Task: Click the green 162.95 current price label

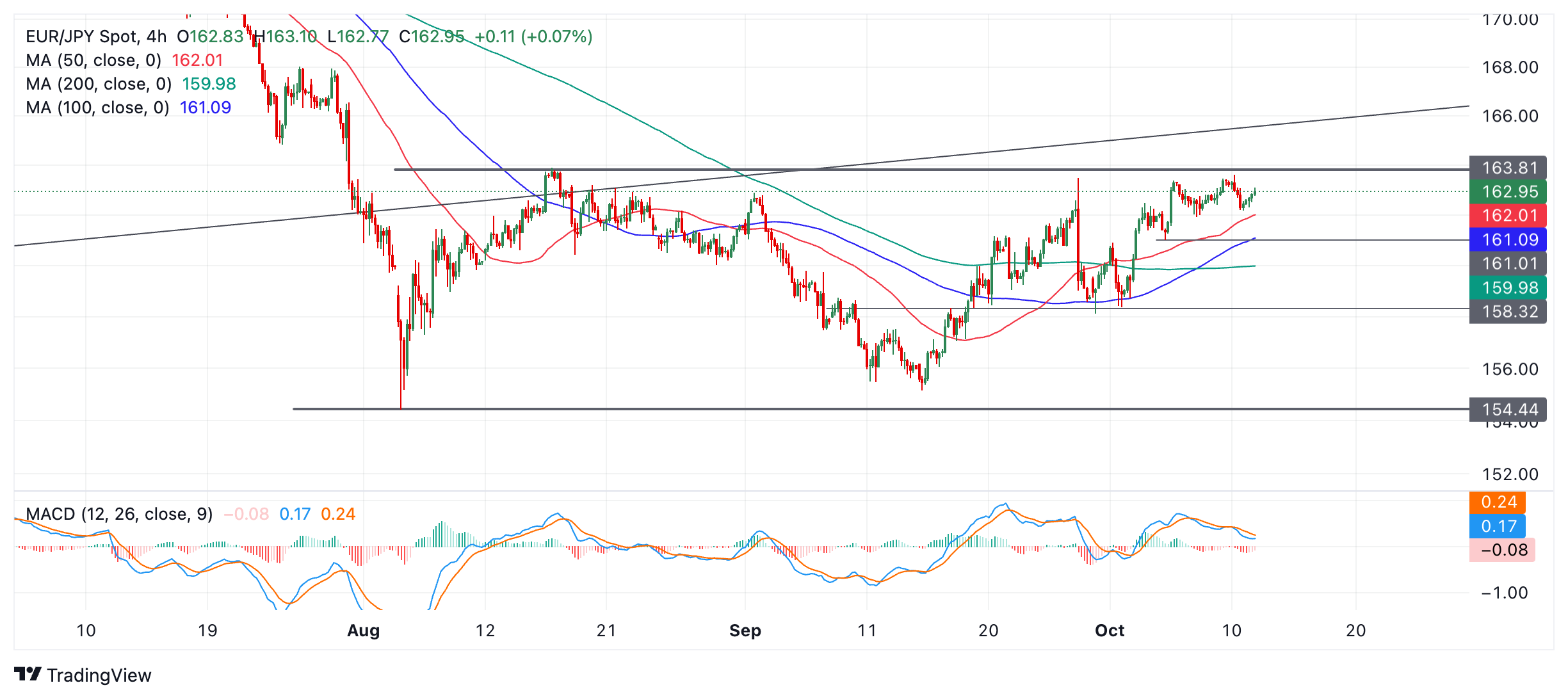Action: point(1508,191)
